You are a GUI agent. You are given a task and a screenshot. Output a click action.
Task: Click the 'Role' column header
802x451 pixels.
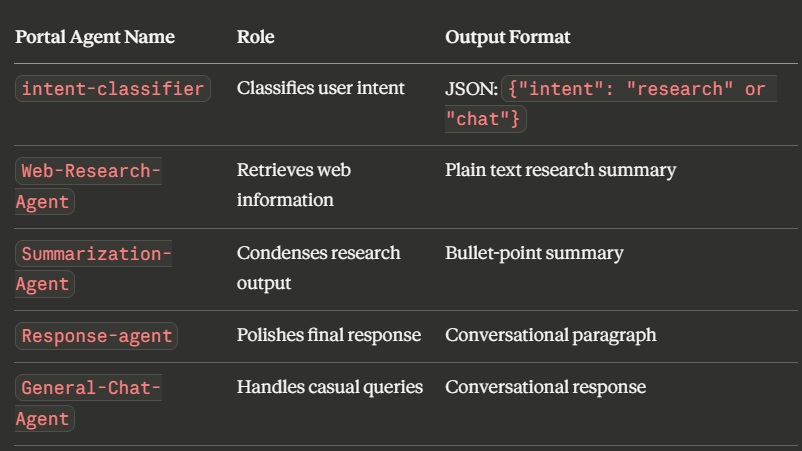pyautogui.click(x=255, y=38)
